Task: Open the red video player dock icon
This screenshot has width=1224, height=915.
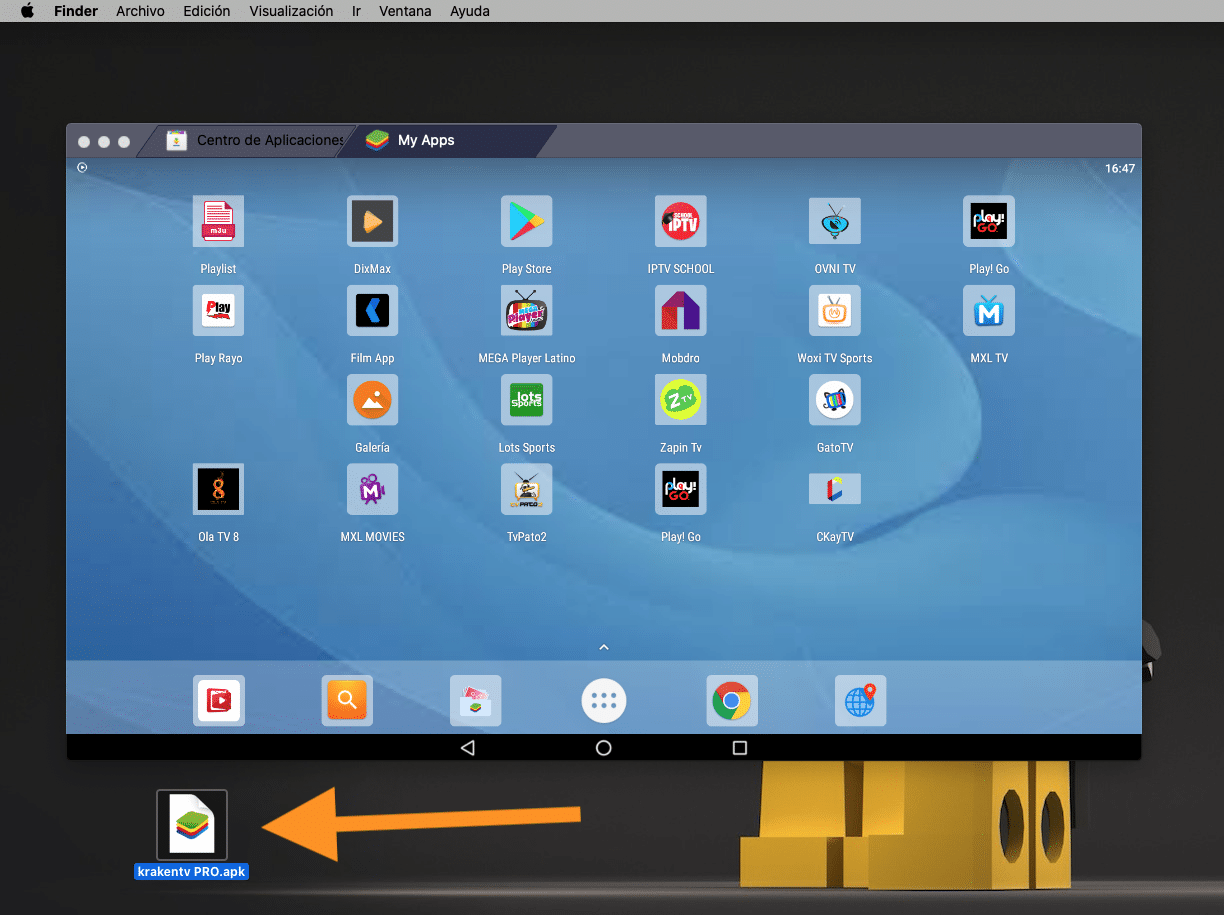Action: click(x=218, y=700)
